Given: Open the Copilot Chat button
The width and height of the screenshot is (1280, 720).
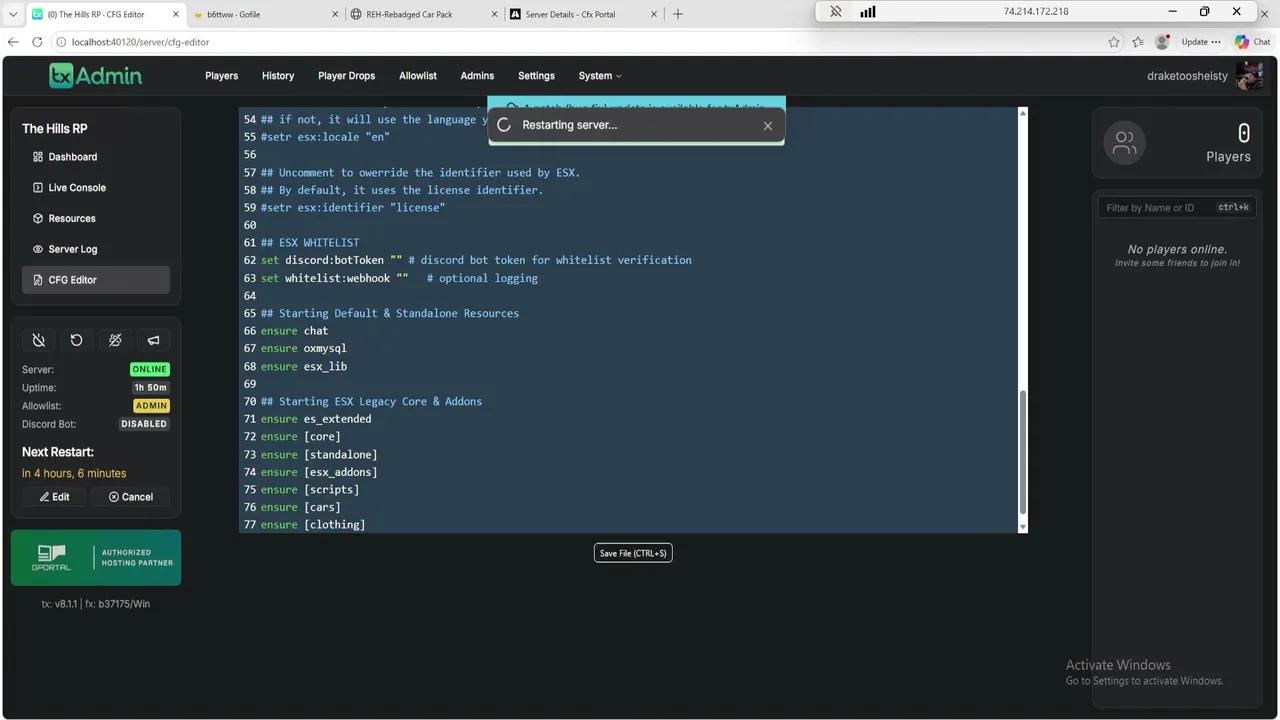Looking at the screenshot, I should [1252, 42].
